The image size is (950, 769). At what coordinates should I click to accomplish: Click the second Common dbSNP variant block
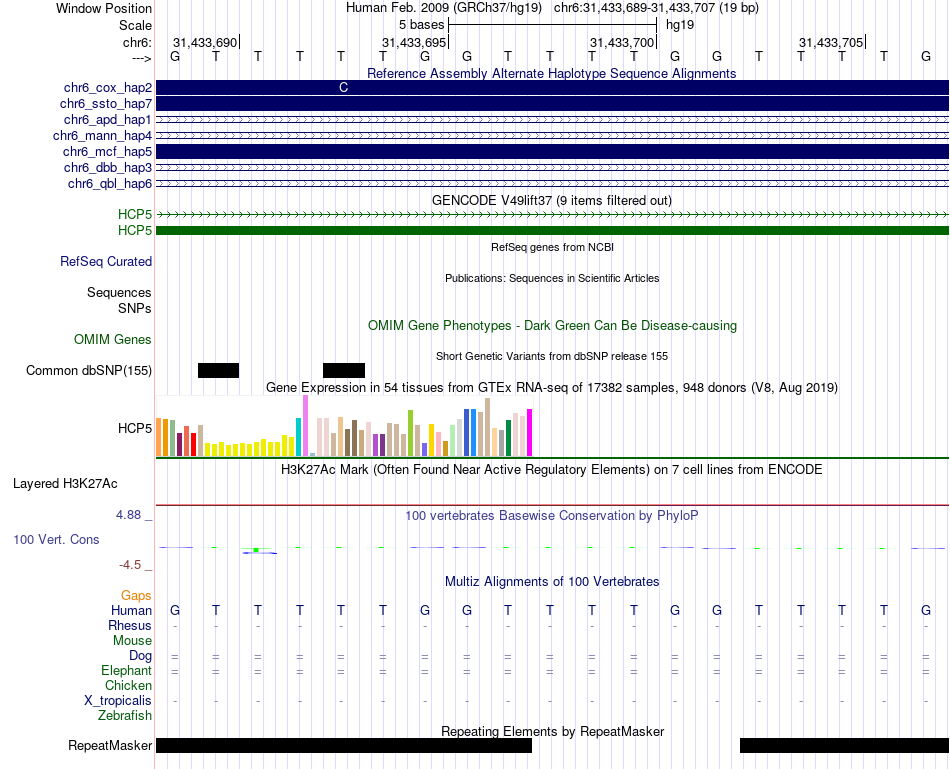[344, 370]
